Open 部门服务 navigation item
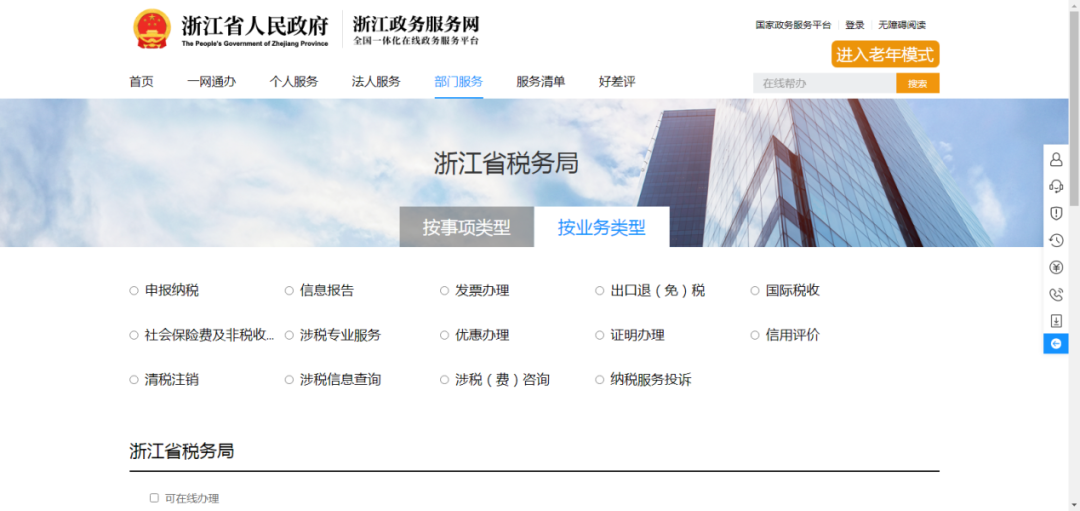The height and width of the screenshot is (511, 1080). point(459,82)
